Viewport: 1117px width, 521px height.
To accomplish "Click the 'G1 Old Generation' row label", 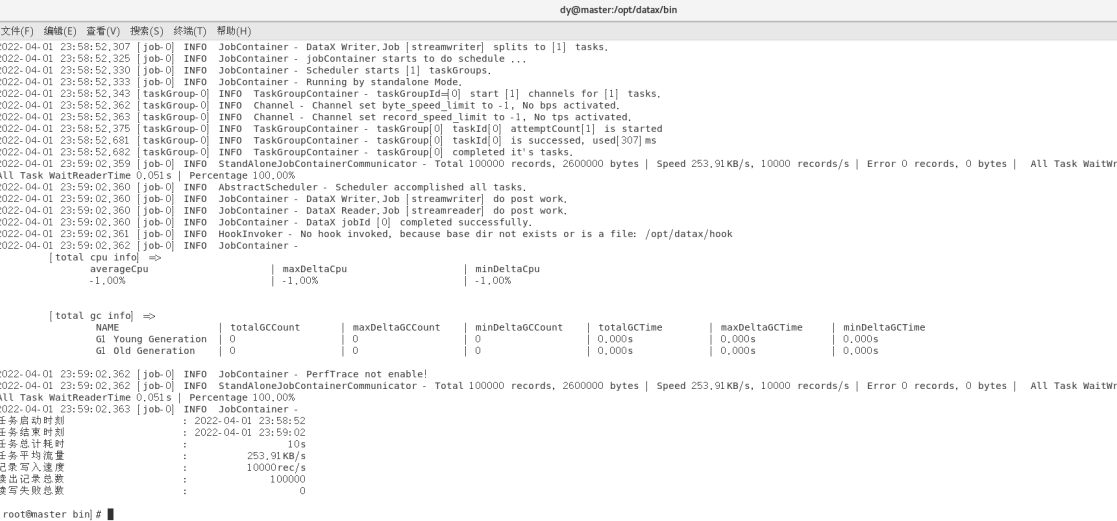I will [x=145, y=351].
